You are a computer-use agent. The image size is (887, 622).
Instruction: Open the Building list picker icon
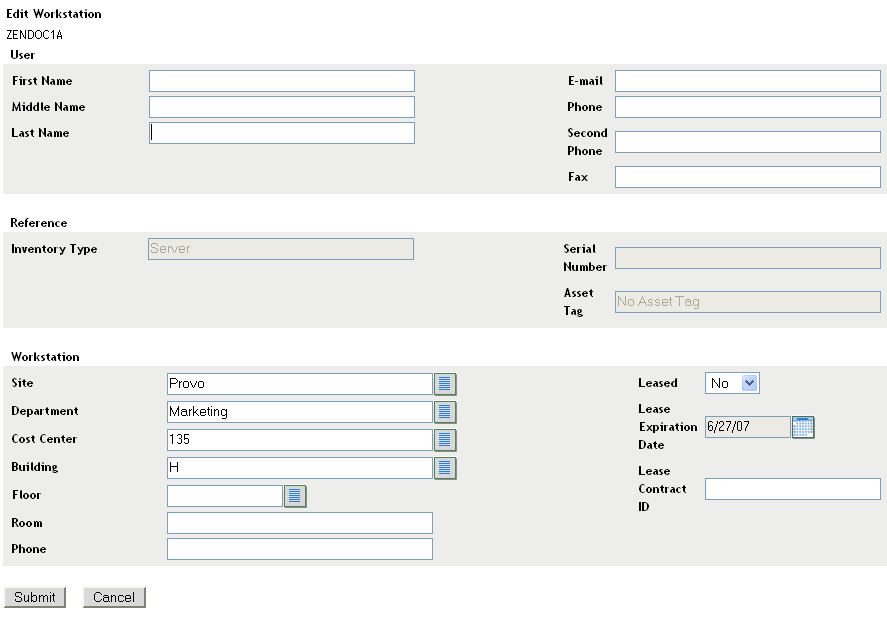pyautogui.click(x=445, y=468)
